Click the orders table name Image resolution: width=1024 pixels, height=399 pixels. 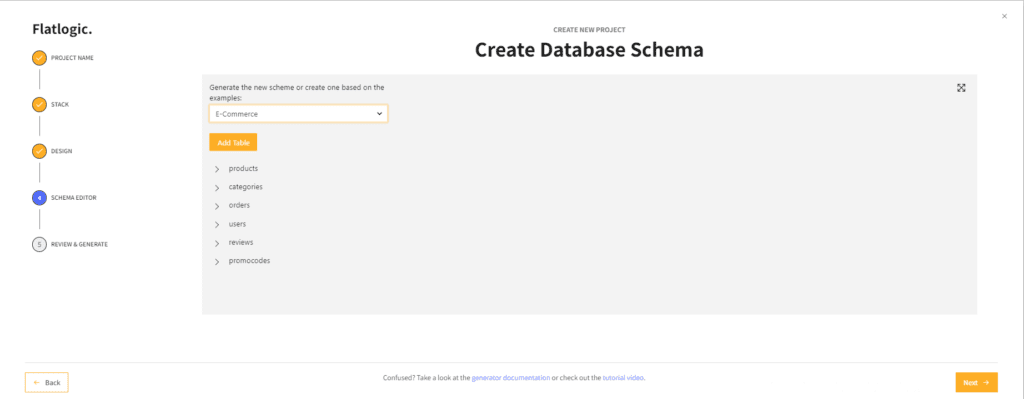239,205
